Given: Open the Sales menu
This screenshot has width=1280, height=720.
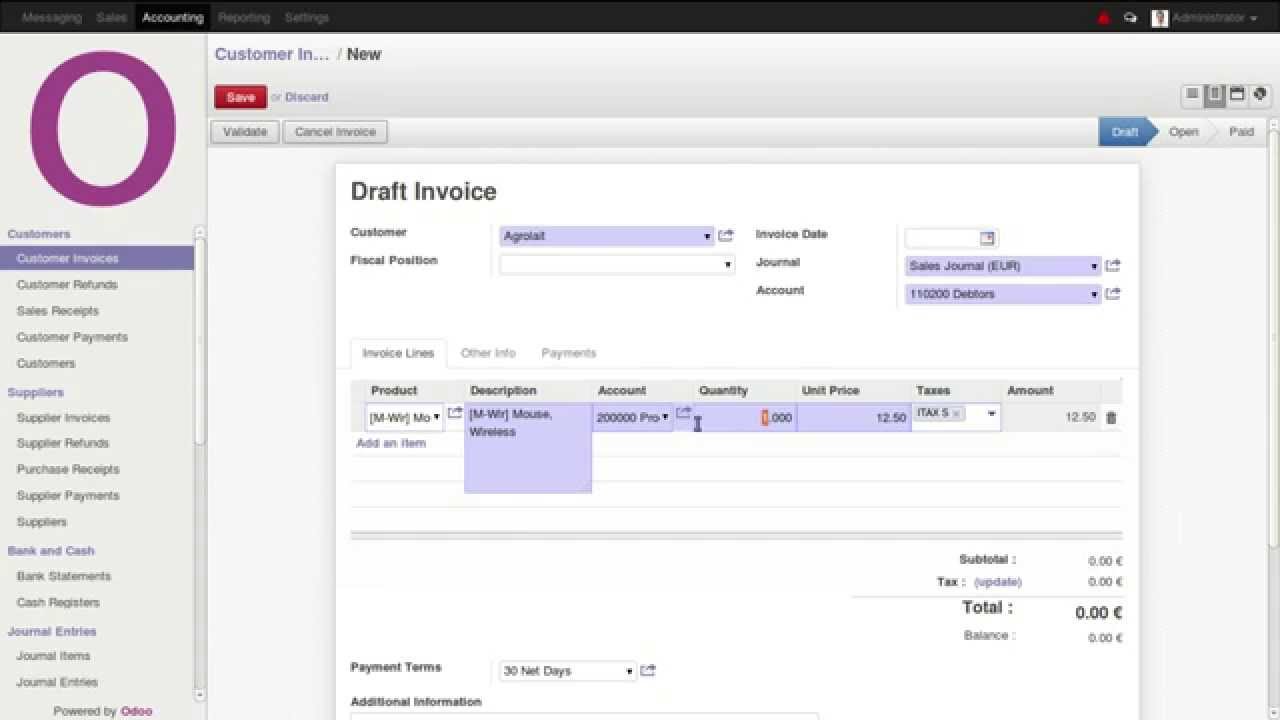Looking at the screenshot, I should [112, 18].
